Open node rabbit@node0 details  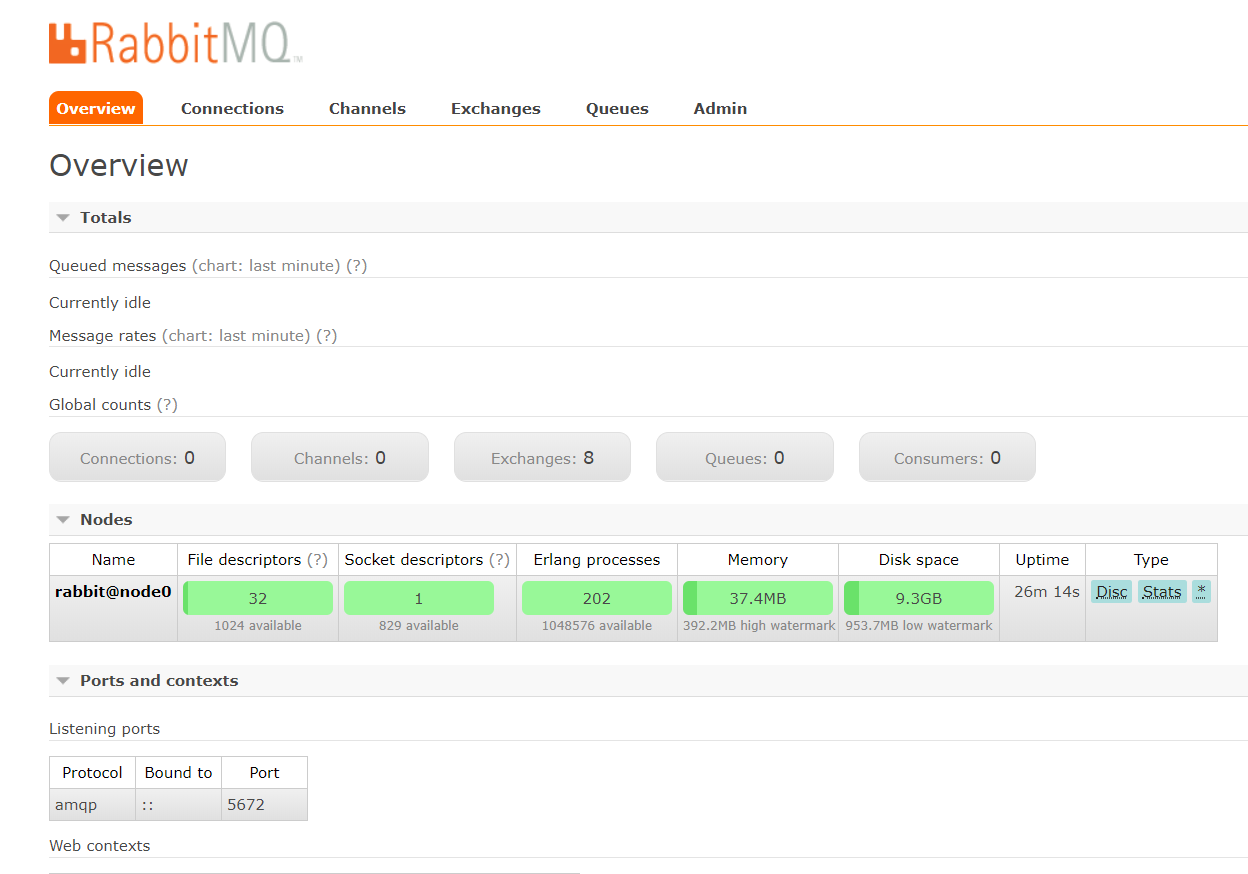pos(113,591)
